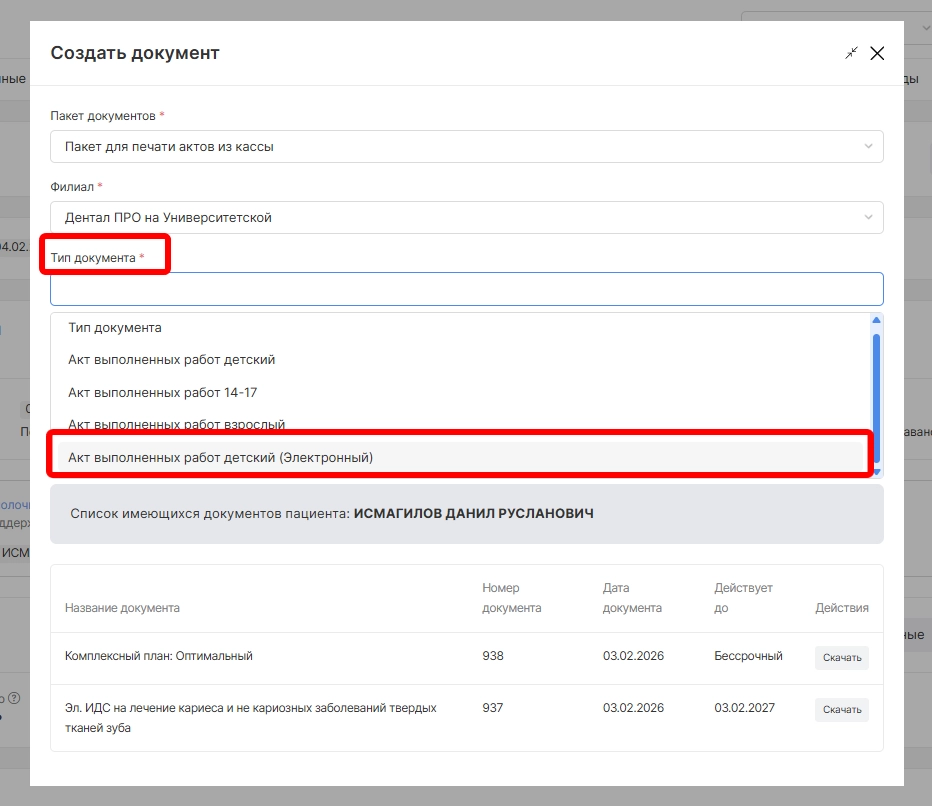
Task: Choose 'Акт выполненных работ 14-17' option
Action: 162,393
